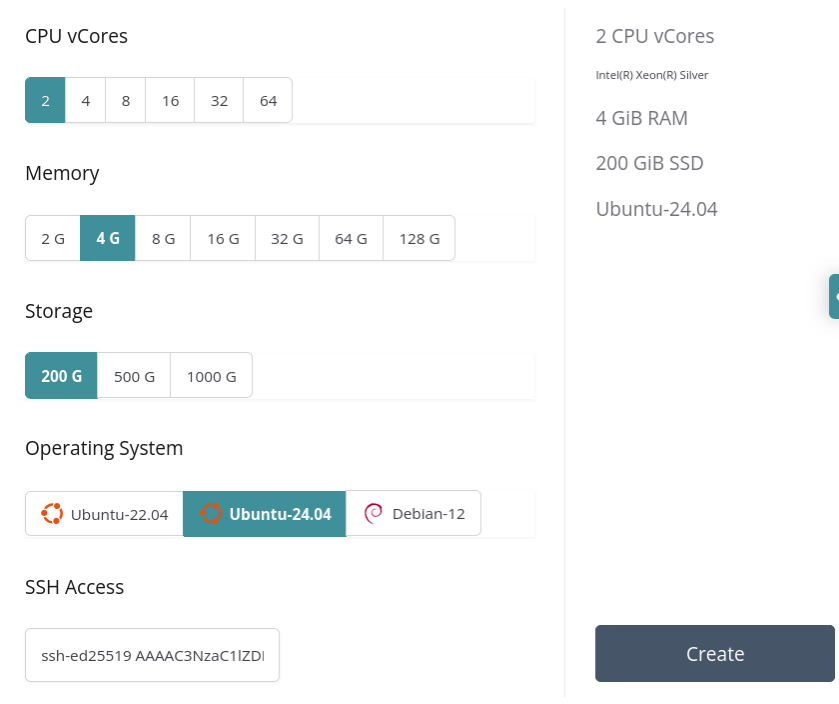Pick 32 CPU vCores

tap(219, 101)
